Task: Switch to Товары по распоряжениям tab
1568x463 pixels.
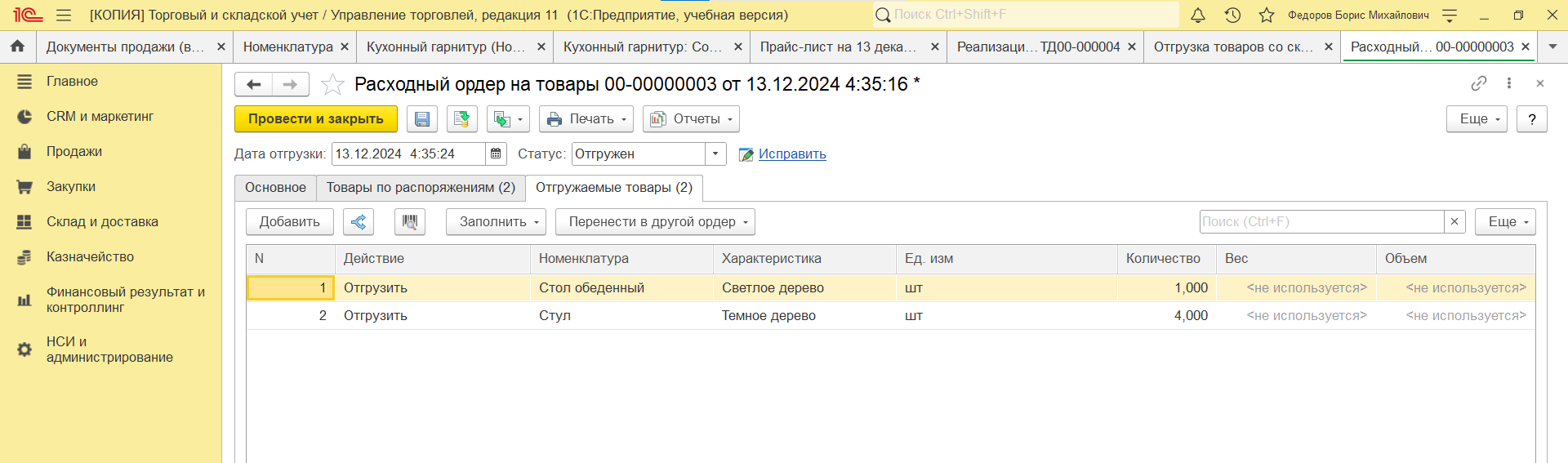Action: (421, 188)
